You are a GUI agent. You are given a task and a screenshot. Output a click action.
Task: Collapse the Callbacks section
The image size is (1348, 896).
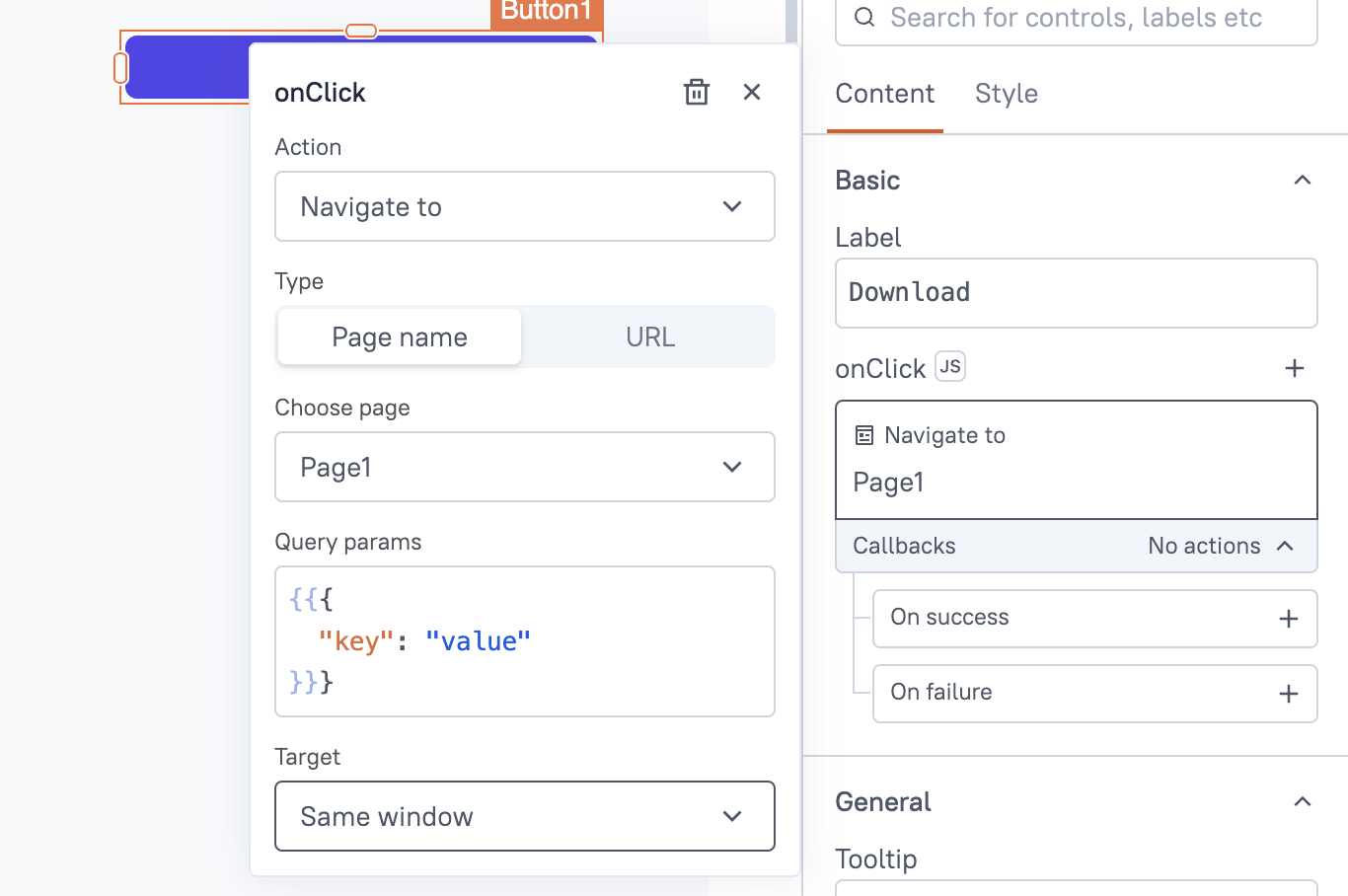pyautogui.click(x=1285, y=546)
